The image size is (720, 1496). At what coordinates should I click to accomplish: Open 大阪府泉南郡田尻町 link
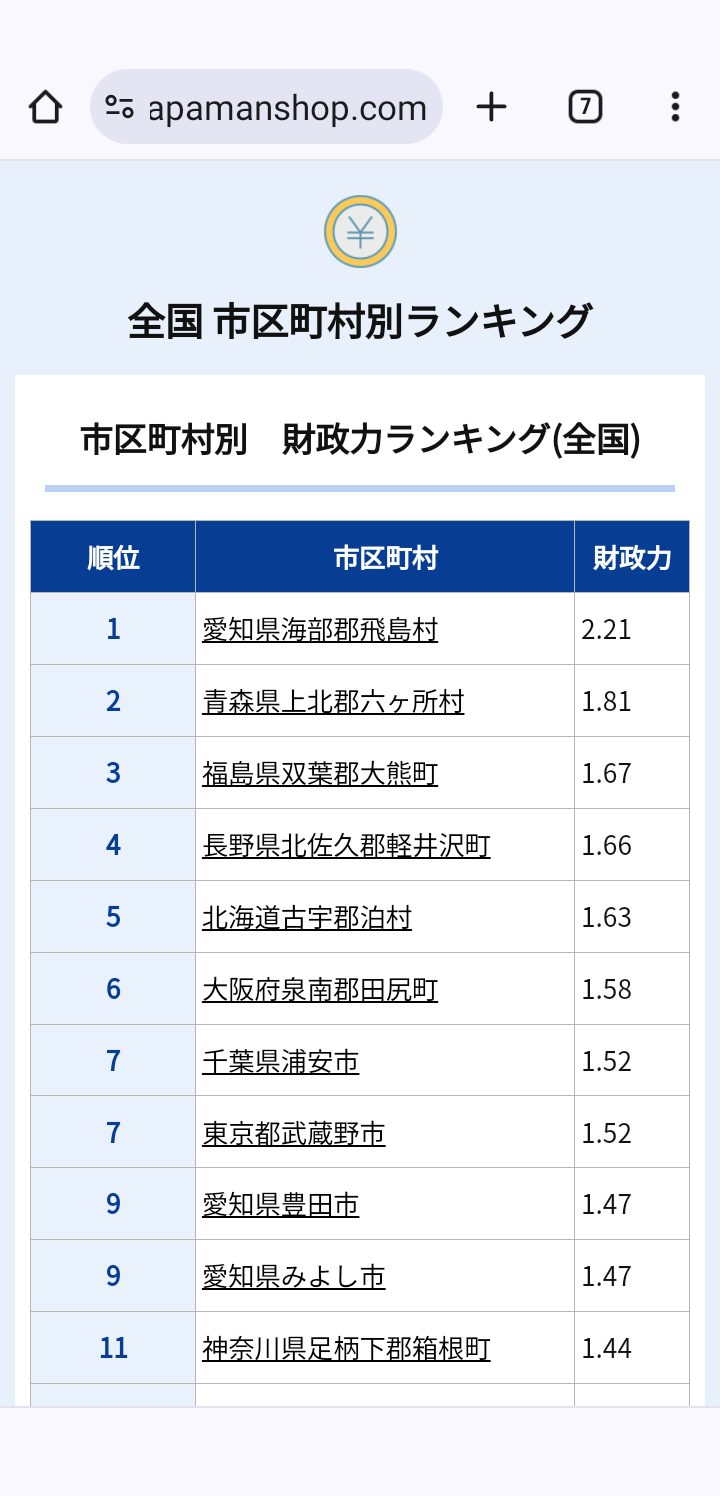coord(320,990)
